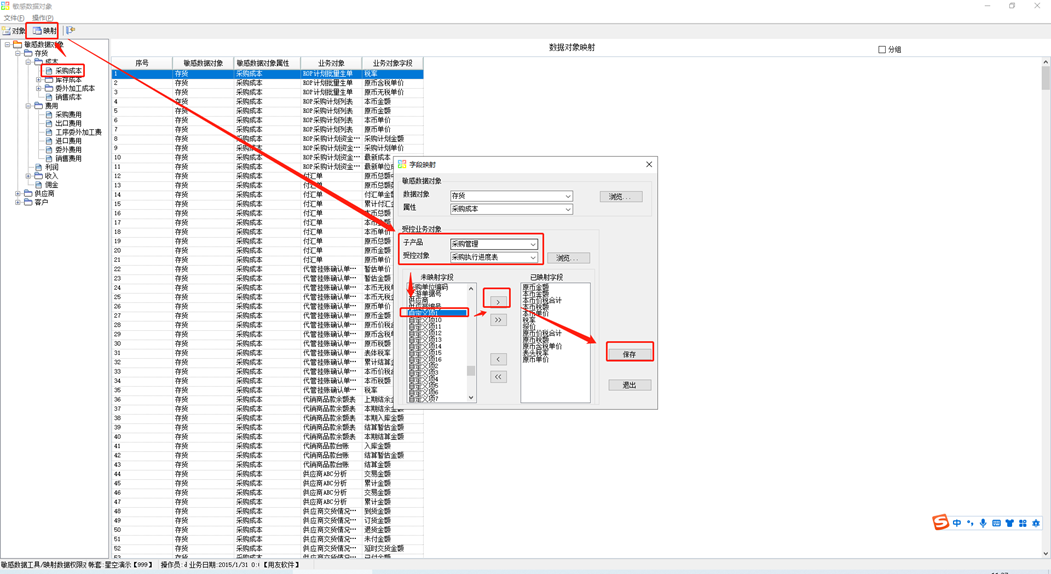This screenshot has height=574, width=1051.
Task: Select 采购成本 in the tree
Action: click(68, 71)
